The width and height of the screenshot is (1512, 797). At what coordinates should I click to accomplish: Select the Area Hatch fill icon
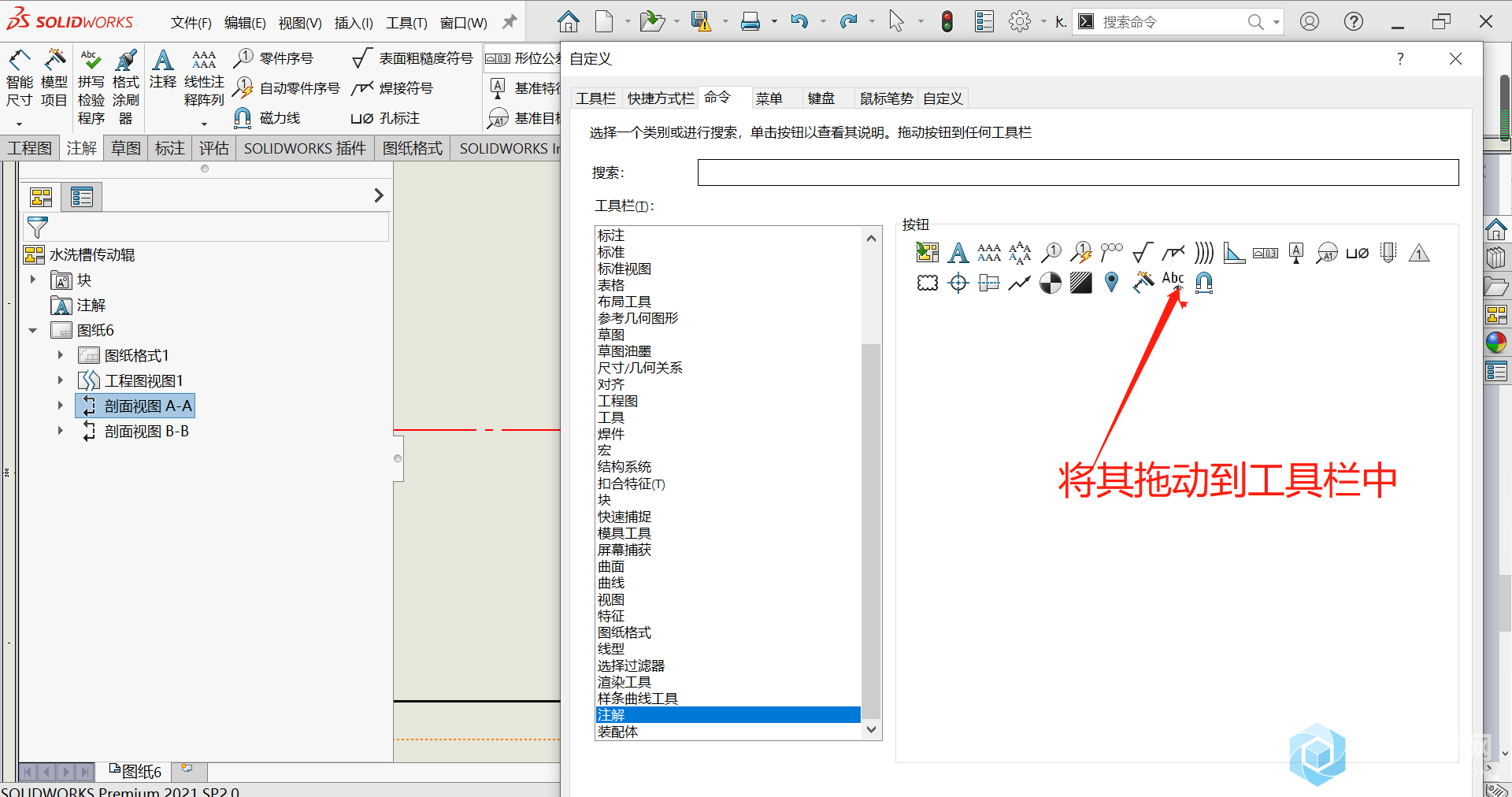1080,283
